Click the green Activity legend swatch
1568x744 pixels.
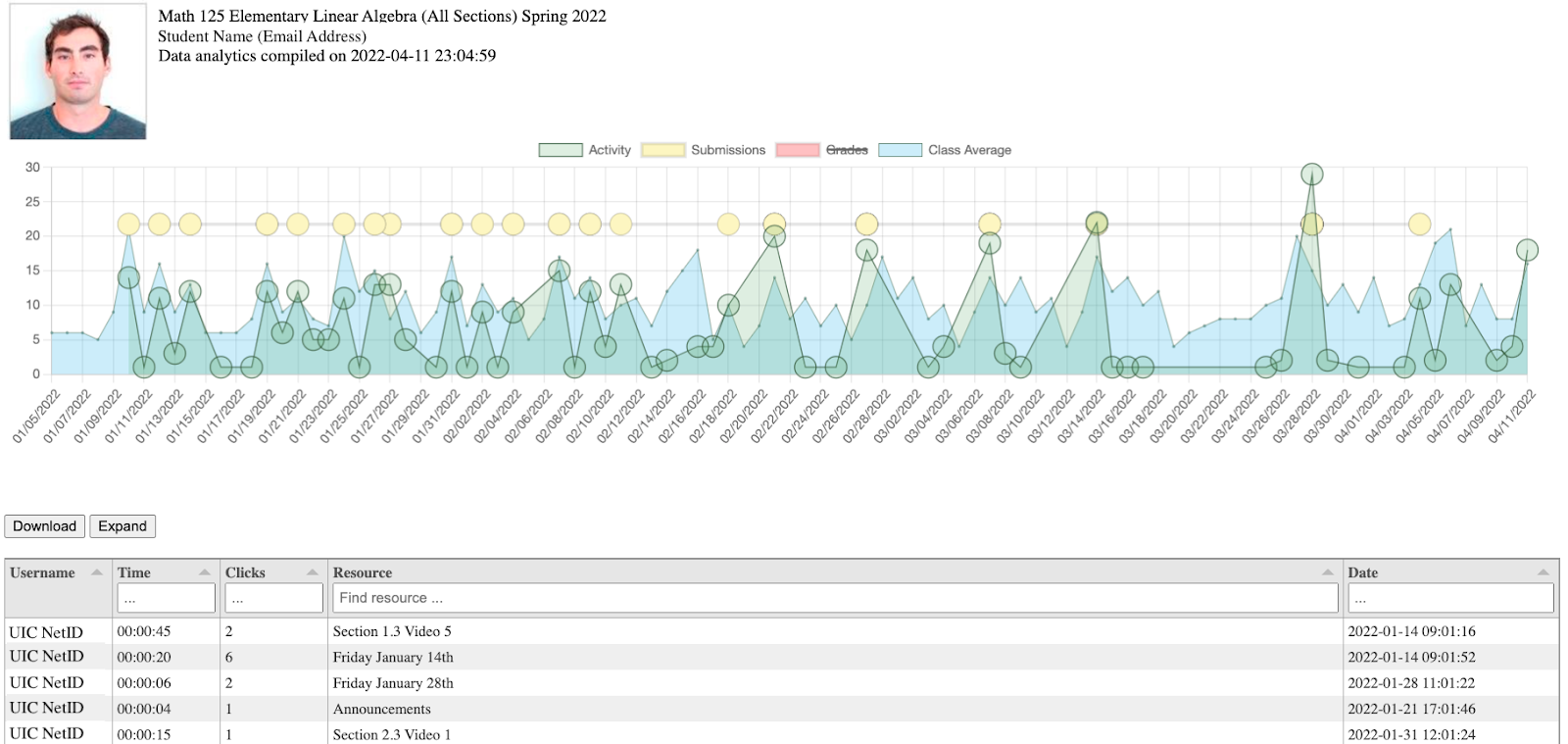[x=561, y=150]
